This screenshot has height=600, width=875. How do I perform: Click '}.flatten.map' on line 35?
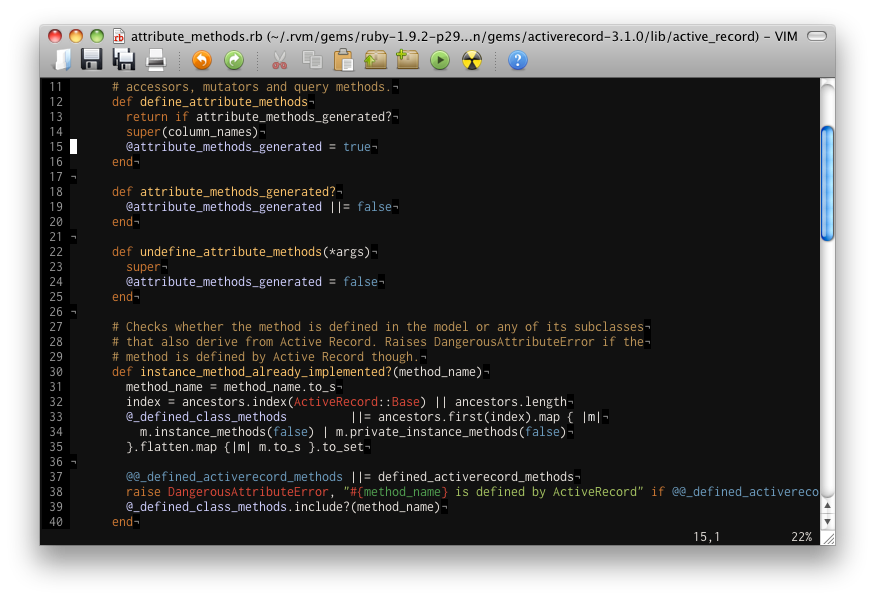click(171, 447)
